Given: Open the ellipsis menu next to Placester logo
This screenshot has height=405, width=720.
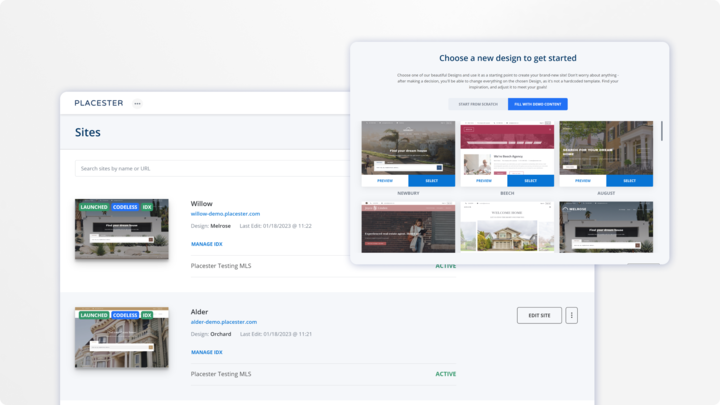Looking at the screenshot, I should pyautogui.click(x=137, y=103).
